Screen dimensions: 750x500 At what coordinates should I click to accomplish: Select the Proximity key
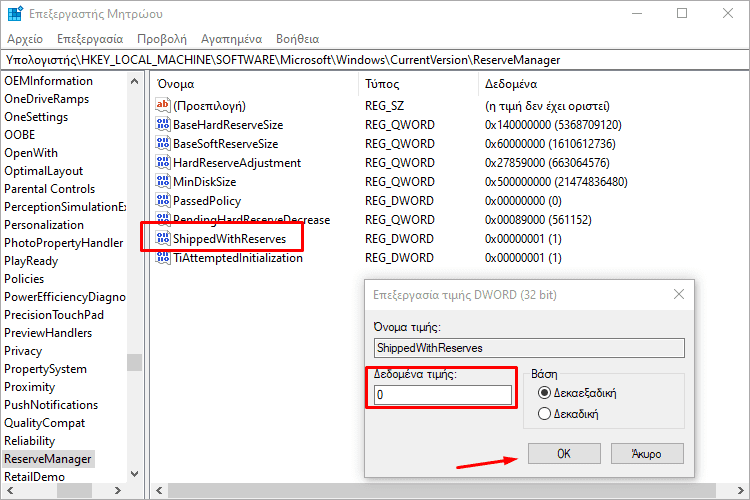29,387
